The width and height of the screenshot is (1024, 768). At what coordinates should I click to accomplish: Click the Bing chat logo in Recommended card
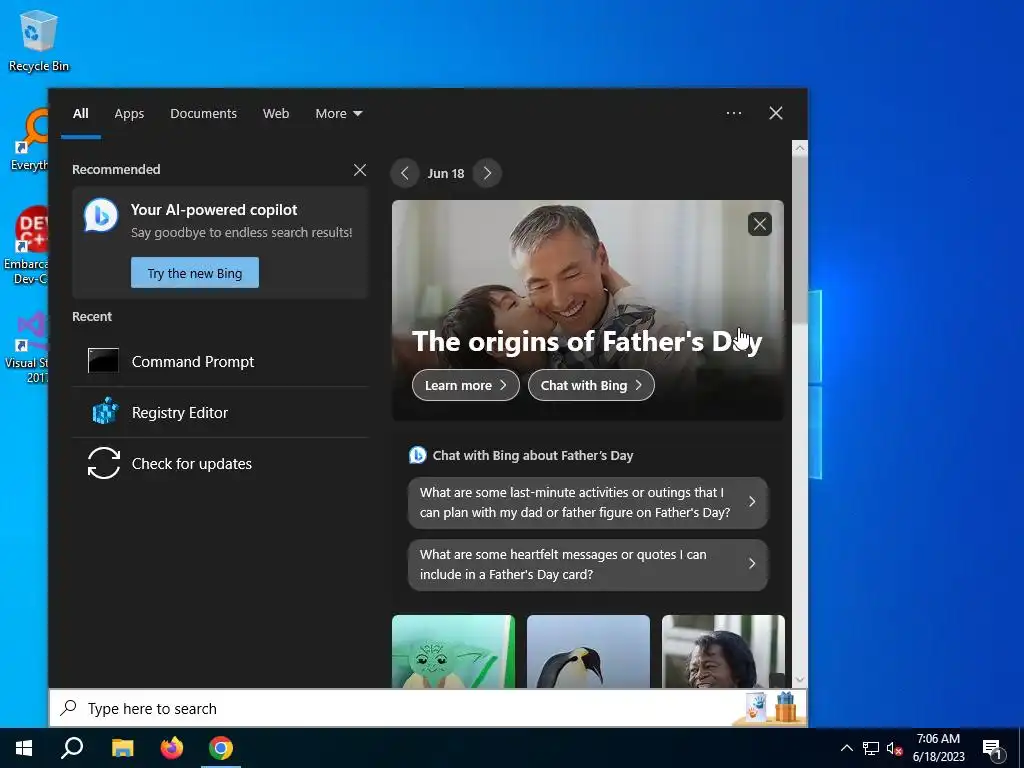101,216
